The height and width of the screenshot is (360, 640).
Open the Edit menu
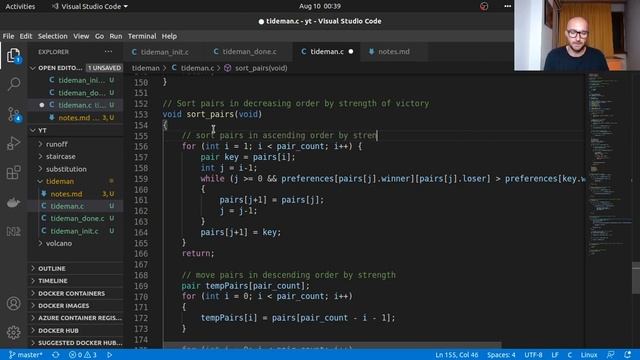(26, 36)
